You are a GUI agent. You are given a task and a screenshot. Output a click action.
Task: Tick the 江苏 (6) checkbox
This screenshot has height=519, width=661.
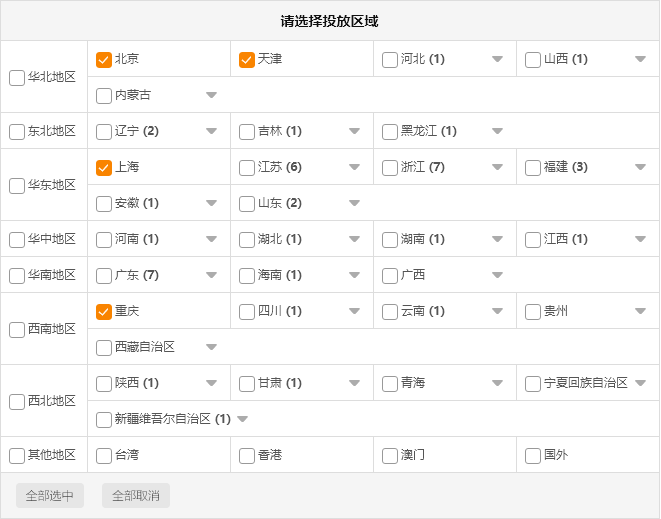click(x=247, y=168)
